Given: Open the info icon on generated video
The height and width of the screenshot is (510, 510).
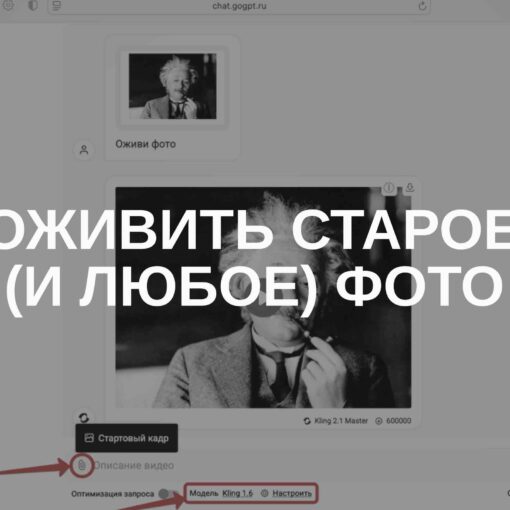Looking at the screenshot, I should click(388, 188).
